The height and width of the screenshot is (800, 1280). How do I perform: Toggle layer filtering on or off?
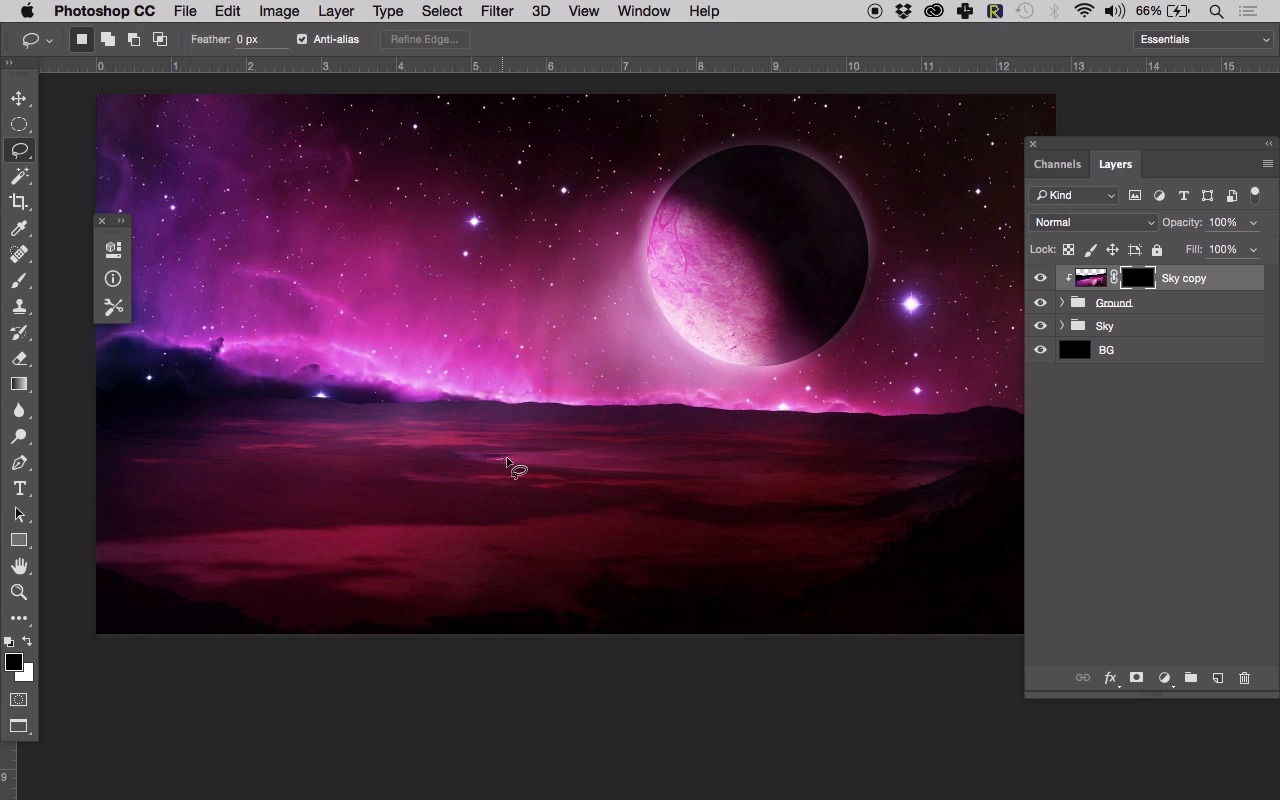(1255, 195)
